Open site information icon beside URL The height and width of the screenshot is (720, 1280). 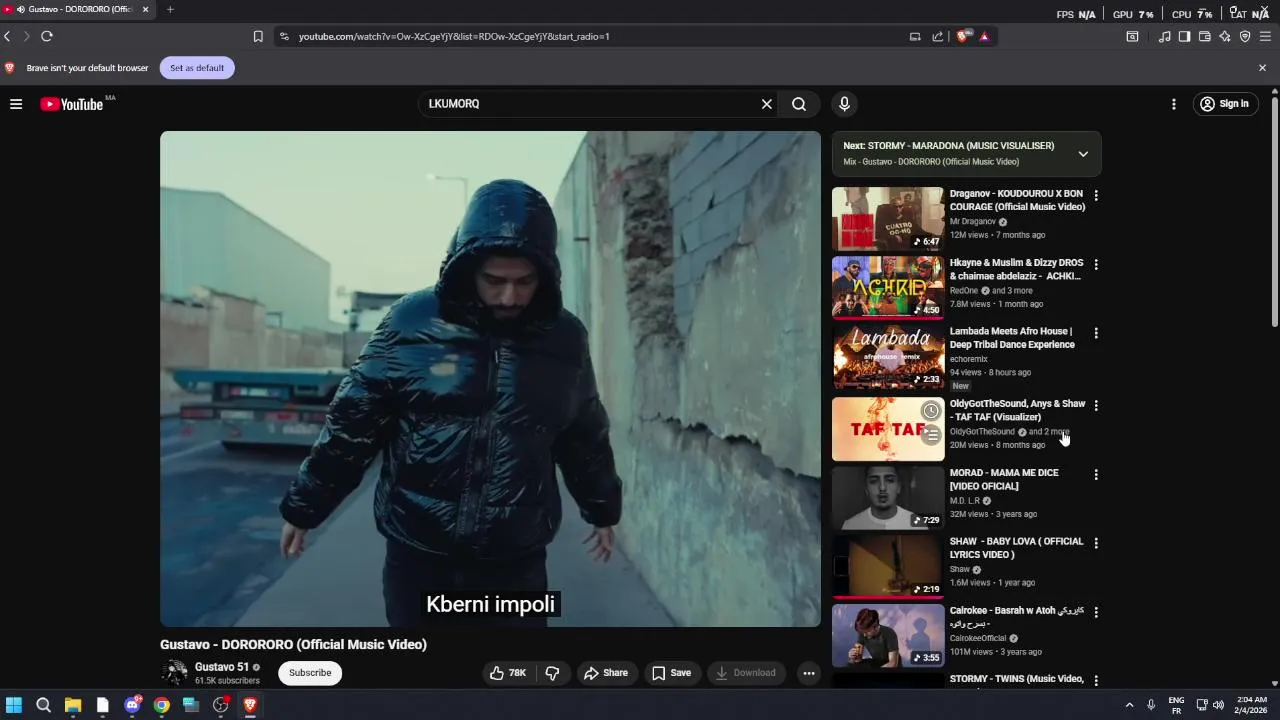click(284, 36)
